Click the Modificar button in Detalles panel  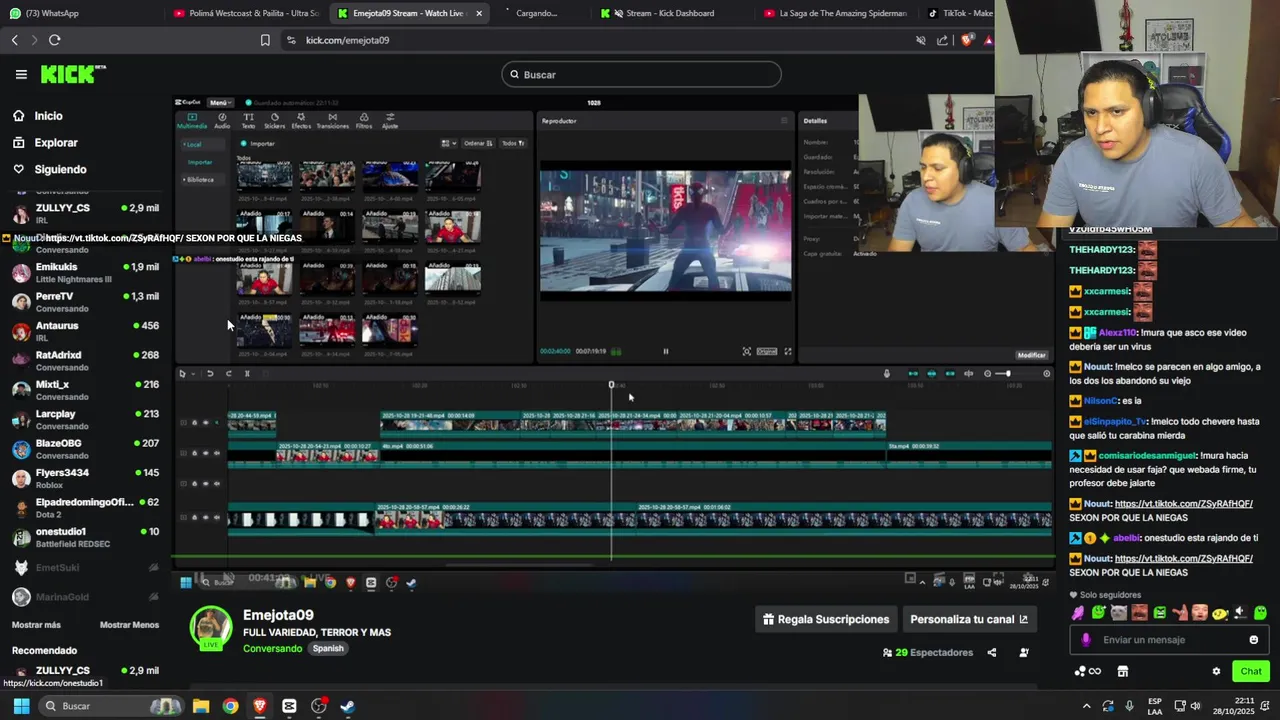pyautogui.click(x=1031, y=355)
